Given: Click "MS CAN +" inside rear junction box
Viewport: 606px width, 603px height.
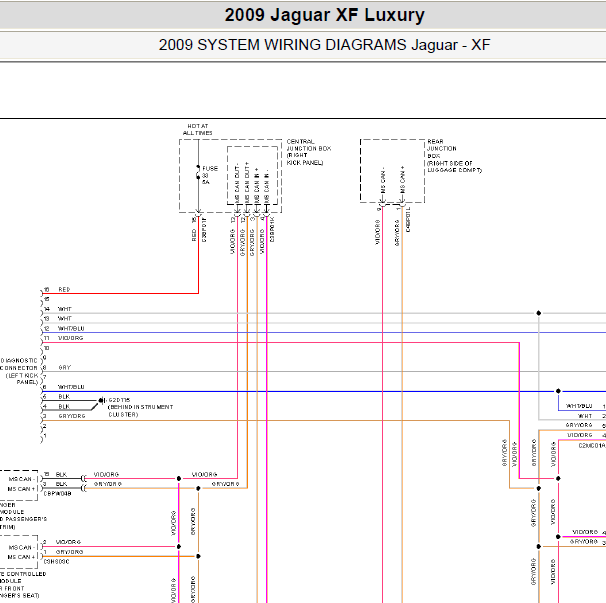Looking at the screenshot, I should click(402, 180).
